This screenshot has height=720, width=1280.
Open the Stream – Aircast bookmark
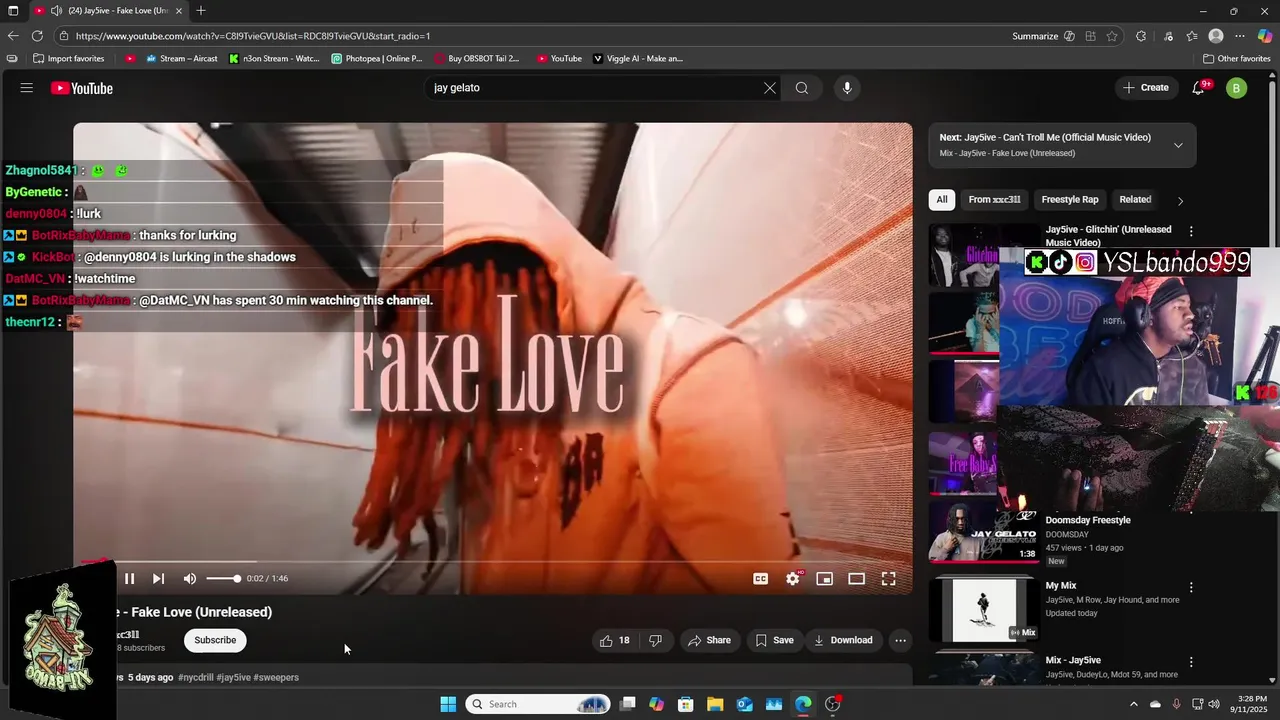pos(182,59)
